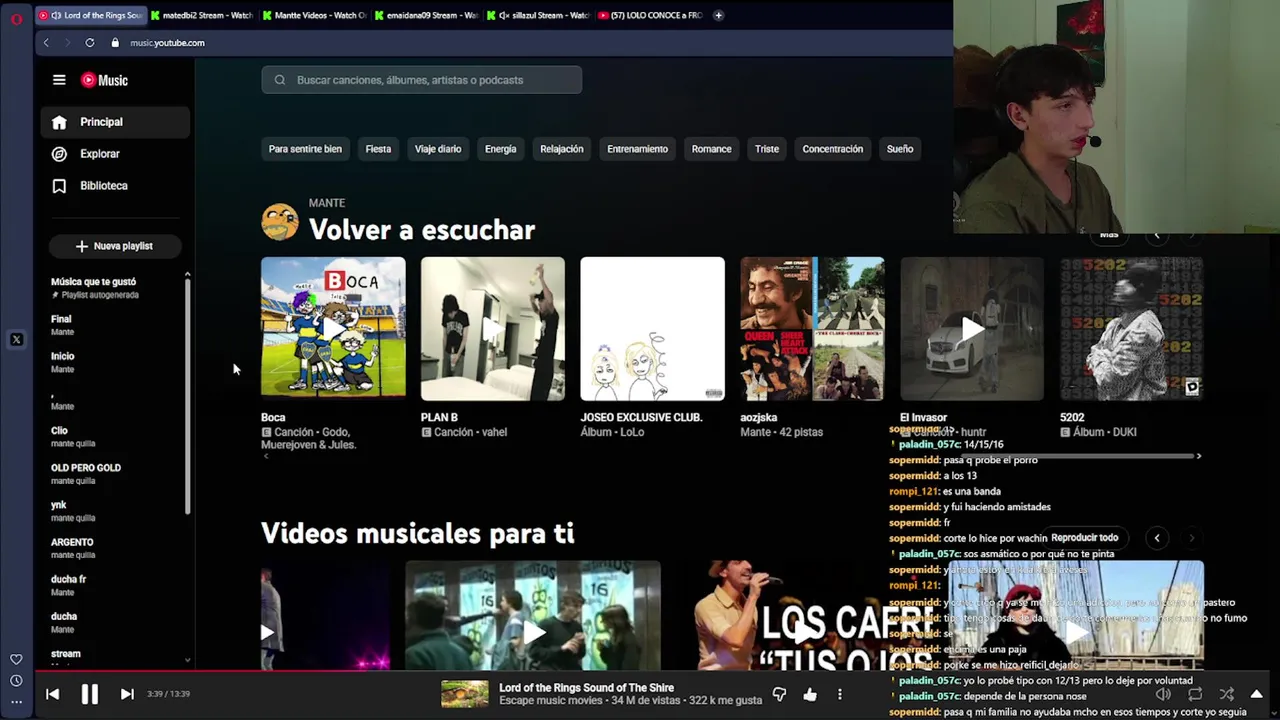Screen dimensions: 1280x720
Task: Open the OLD PERO GOLD playlist
Action: pos(113,473)
